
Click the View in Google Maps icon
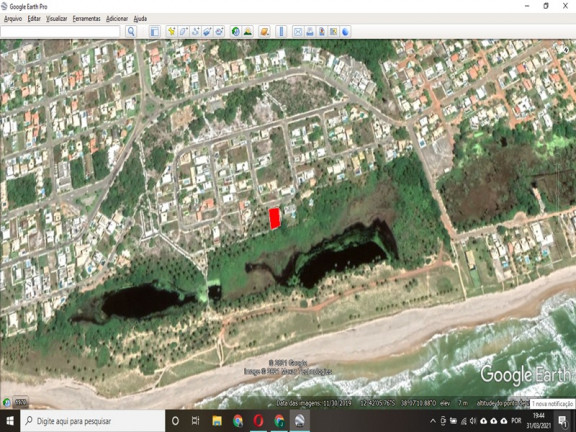(333, 32)
